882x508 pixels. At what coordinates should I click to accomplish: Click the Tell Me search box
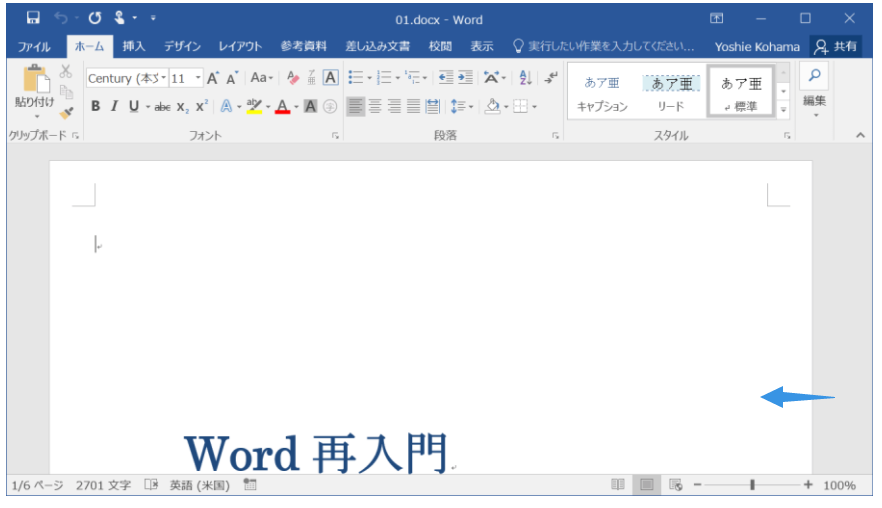pos(605,46)
